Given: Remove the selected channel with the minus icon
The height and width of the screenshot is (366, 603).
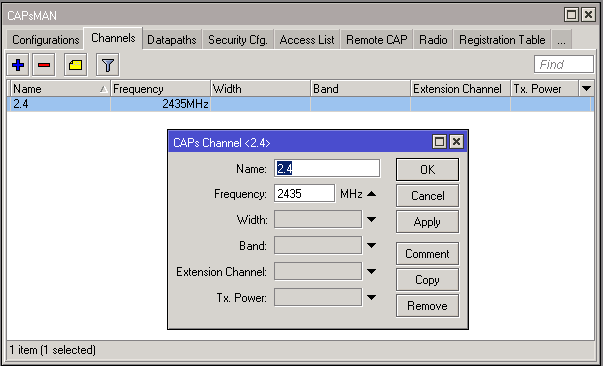Looking at the screenshot, I should coord(43,65).
